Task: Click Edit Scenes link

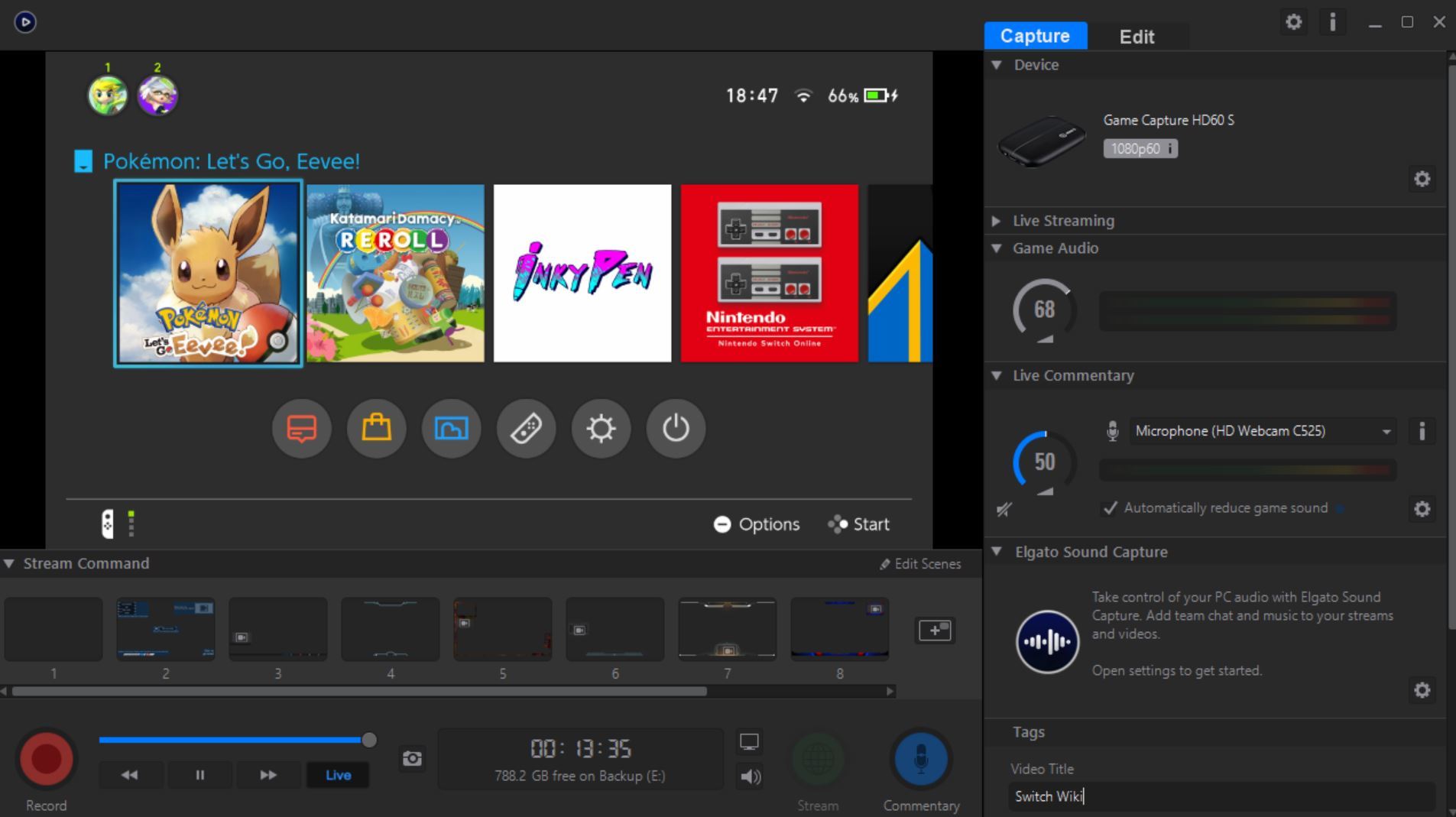Action: (x=920, y=564)
